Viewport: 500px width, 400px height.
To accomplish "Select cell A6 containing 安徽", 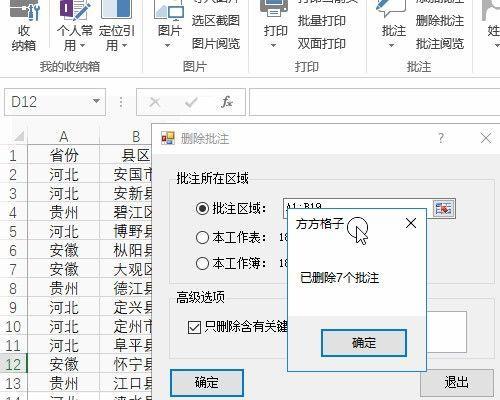I will click(64, 251).
